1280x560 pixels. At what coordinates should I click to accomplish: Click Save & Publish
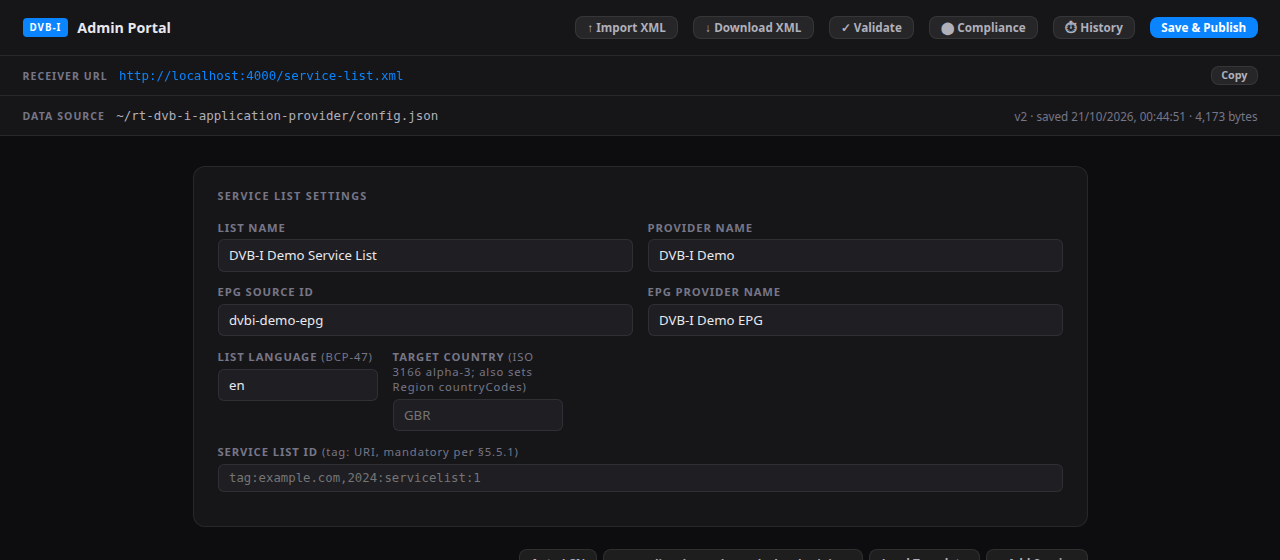1203,28
